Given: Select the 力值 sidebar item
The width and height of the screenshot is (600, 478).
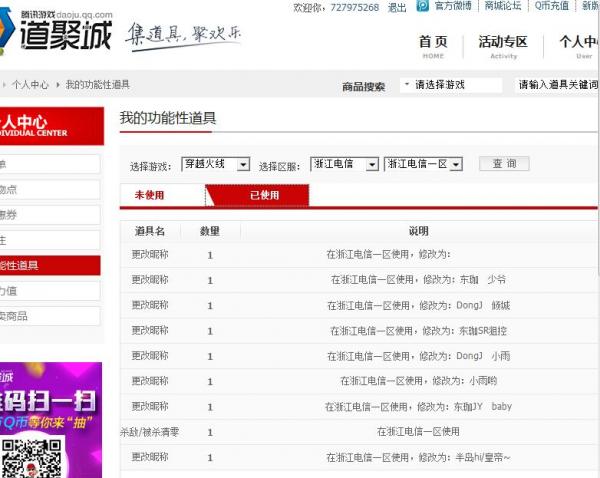Looking at the screenshot, I should 50,291.
